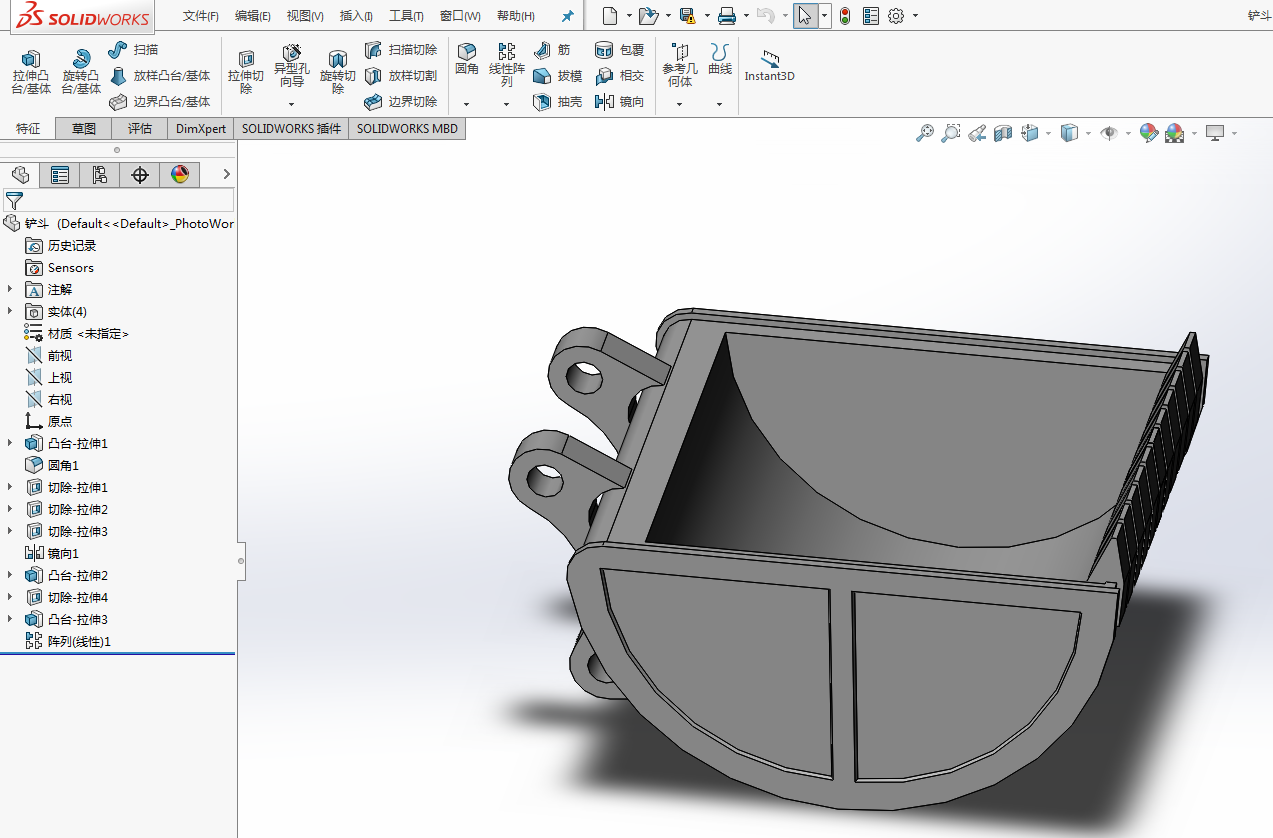Open the DisplayManager color ball tab
The height and width of the screenshot is (838, 1273).
pos(180,175)
